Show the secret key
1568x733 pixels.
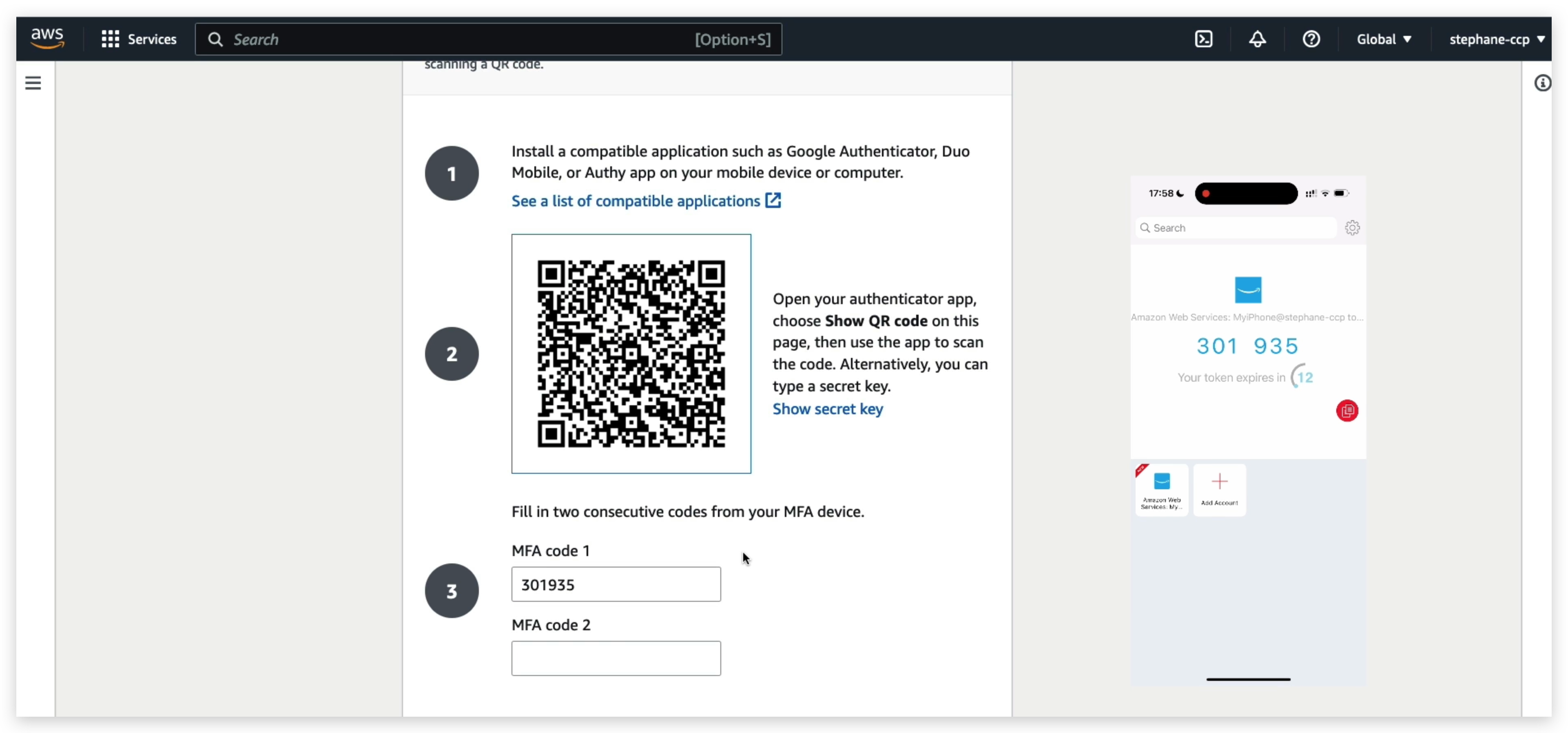coord(828,409)
